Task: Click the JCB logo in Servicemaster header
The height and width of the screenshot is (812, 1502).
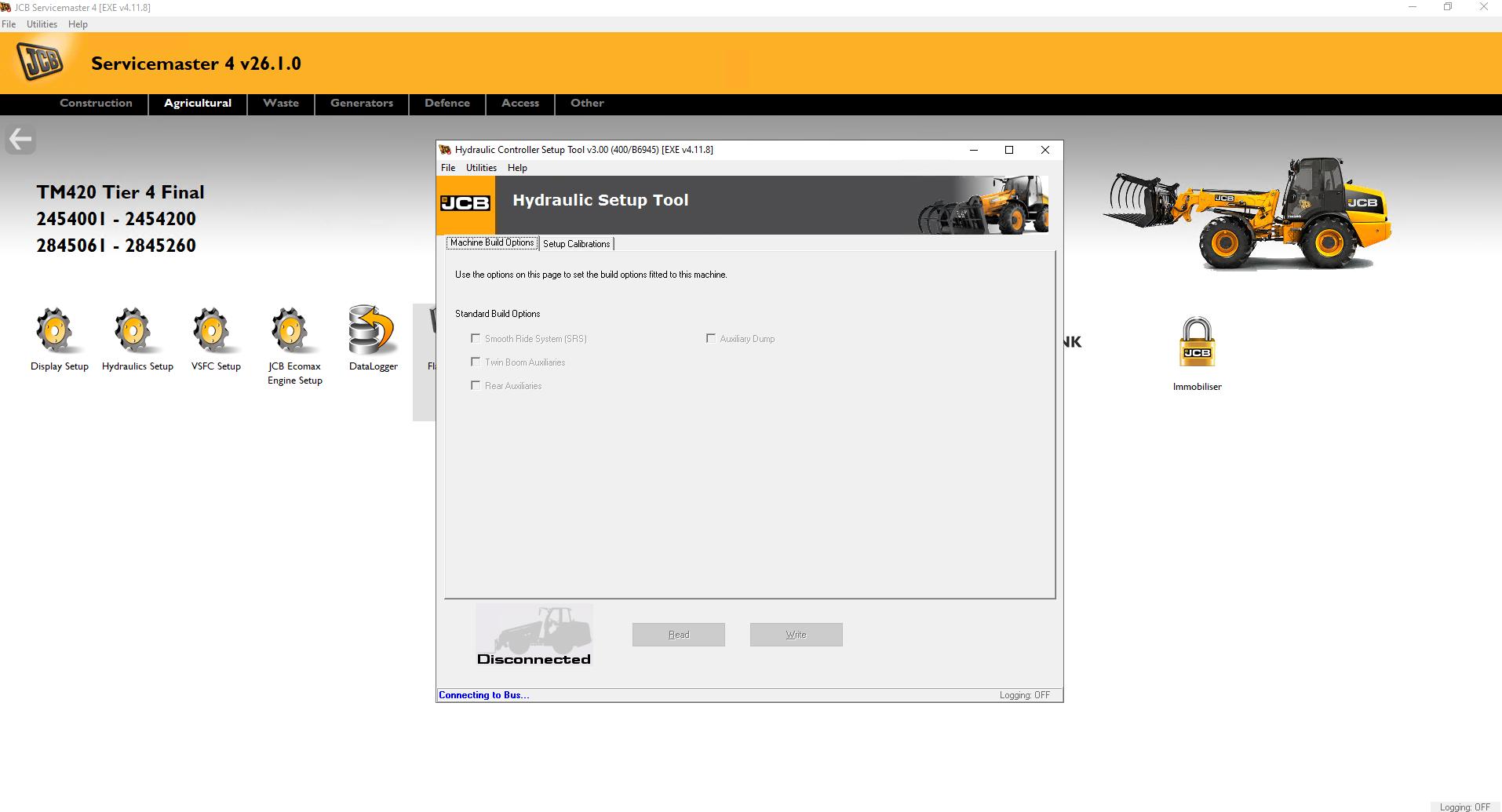Action: coord(39,61)
